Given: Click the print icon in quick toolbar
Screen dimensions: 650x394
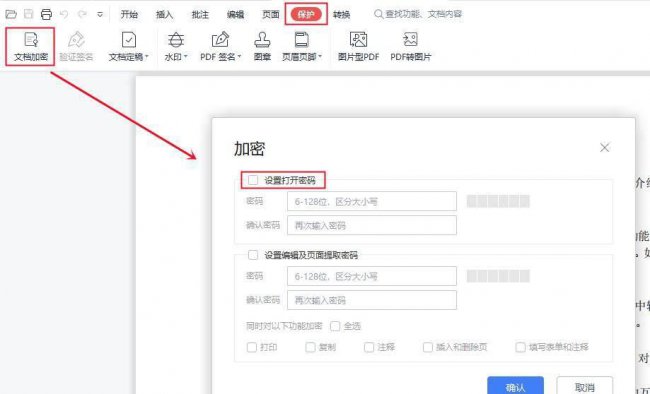Looking at the screenshot, I should pos(46,14).
